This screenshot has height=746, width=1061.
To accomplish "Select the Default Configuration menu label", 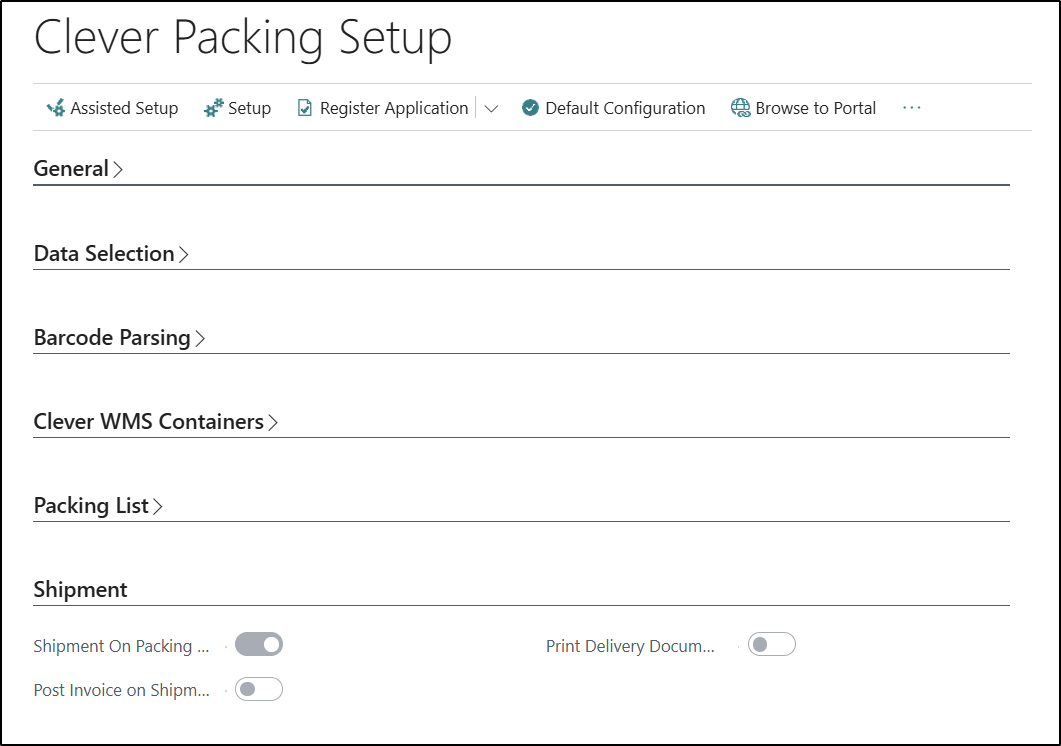I will click(x=625, y=108).
